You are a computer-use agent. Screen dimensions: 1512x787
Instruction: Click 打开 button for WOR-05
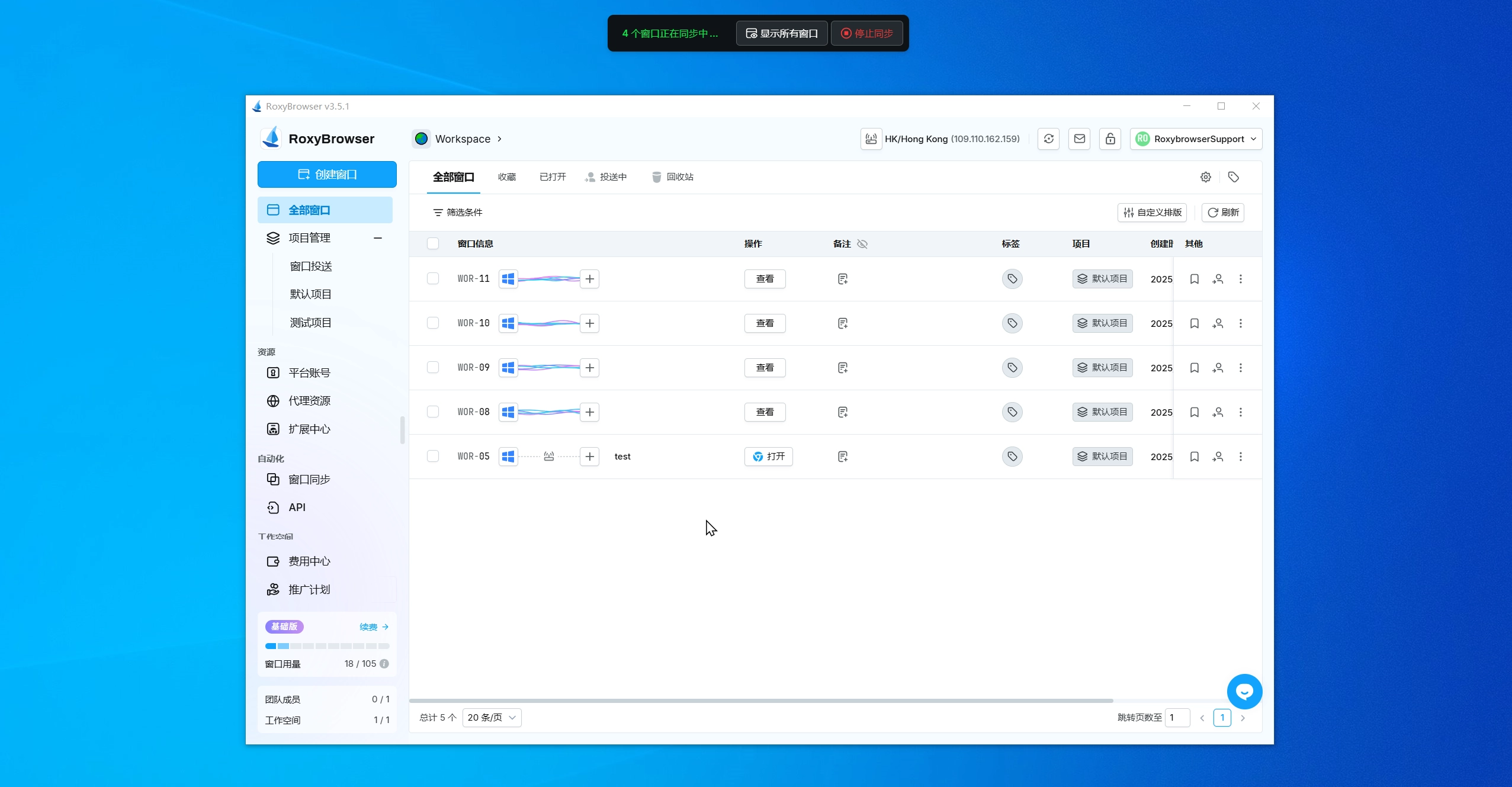click(768, 457)
